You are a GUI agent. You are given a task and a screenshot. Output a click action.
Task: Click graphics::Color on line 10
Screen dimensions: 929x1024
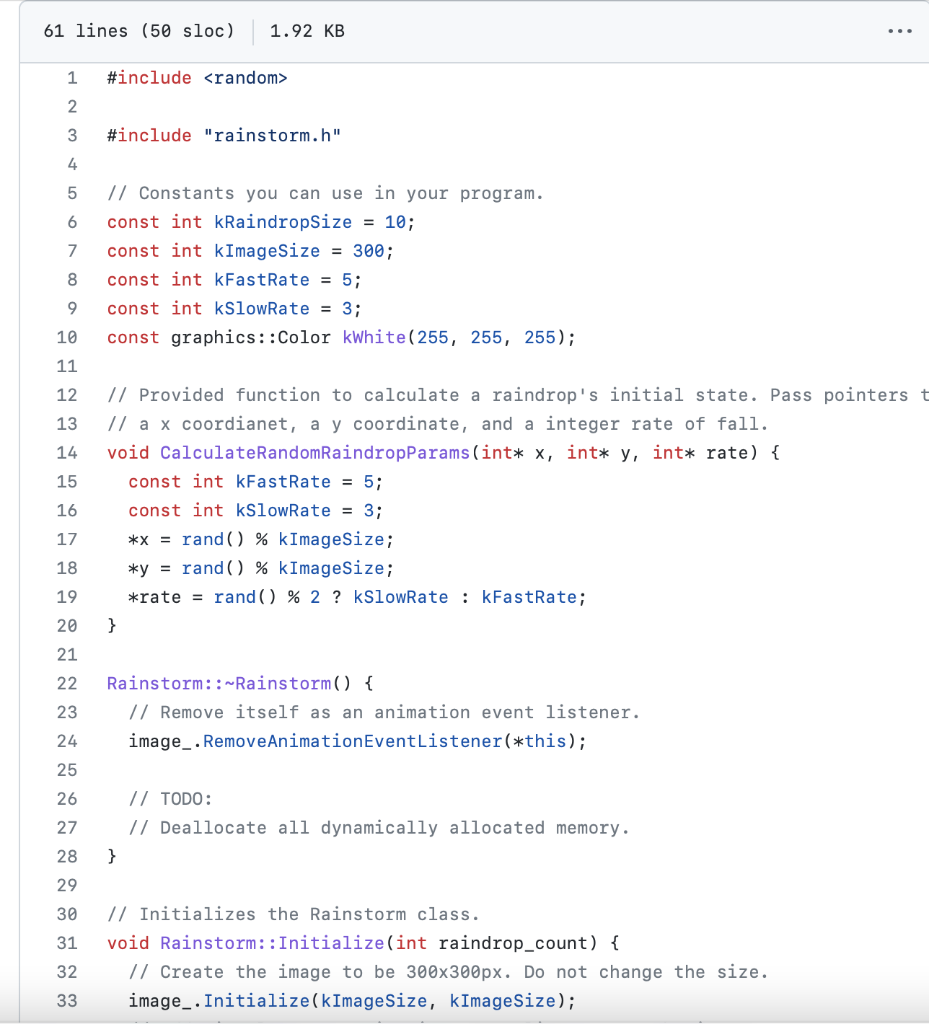pos(251,337)
